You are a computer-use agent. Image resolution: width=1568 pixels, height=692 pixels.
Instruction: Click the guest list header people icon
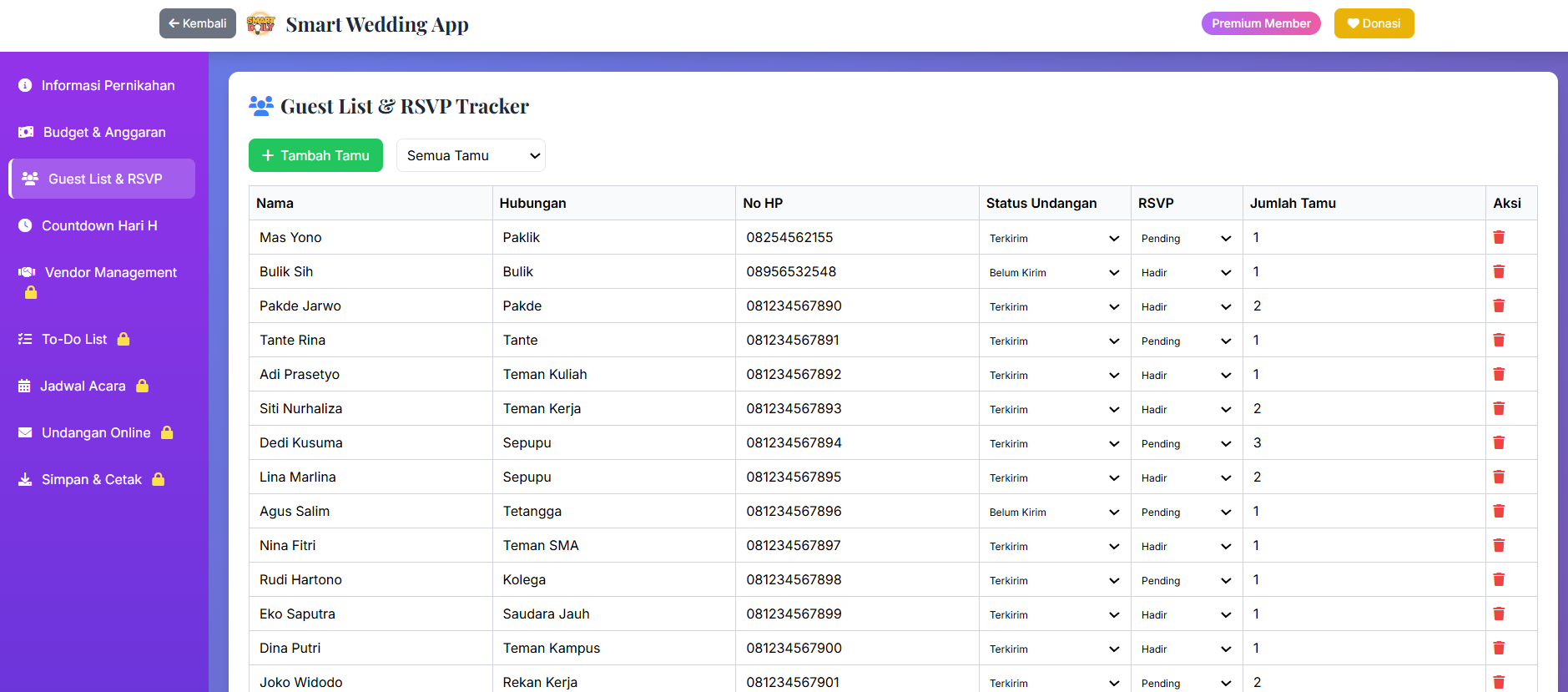click(261, 106)
